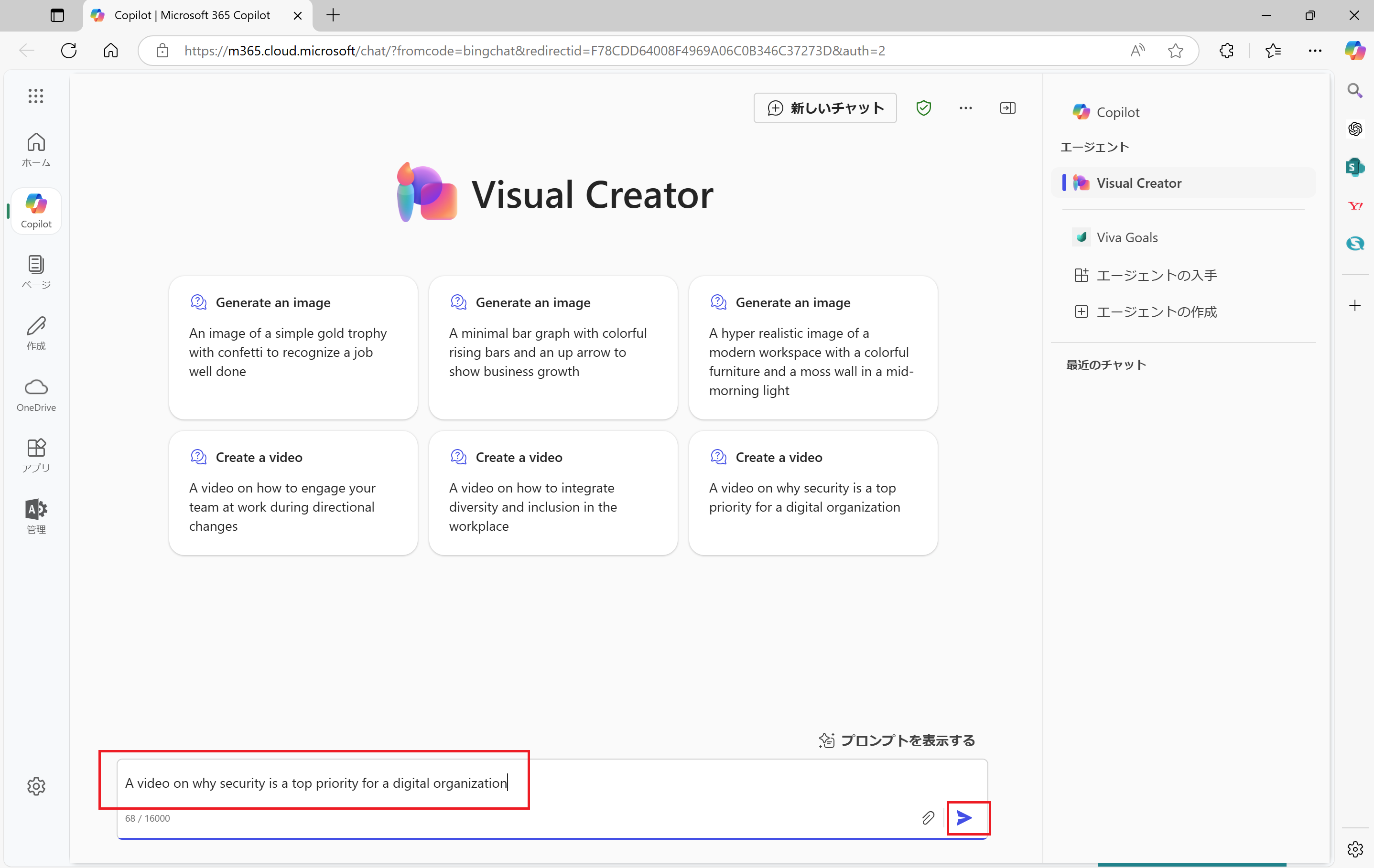Select Copilot in the right panel
1374x868 pixels.
pyautogui.click(x=1106, y=112)
